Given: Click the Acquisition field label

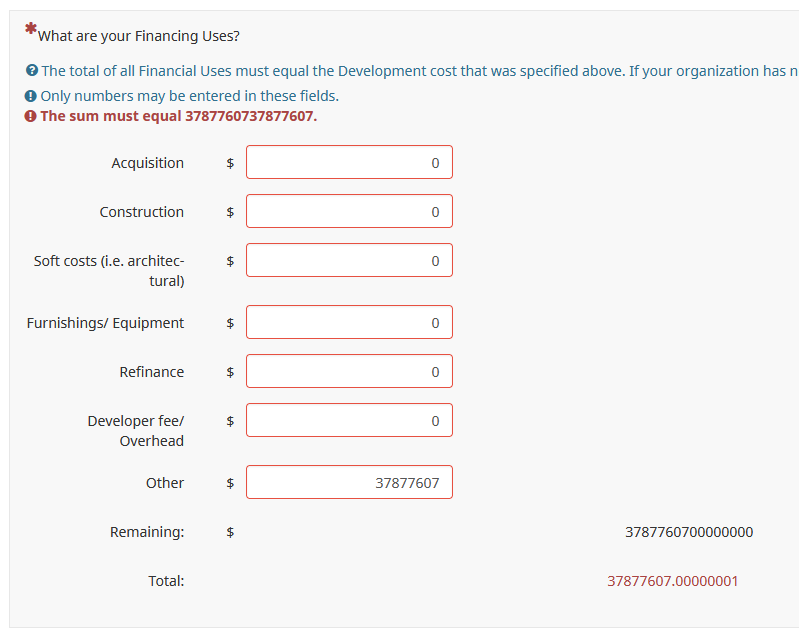Looking at the screenshot, I should 147,163.
